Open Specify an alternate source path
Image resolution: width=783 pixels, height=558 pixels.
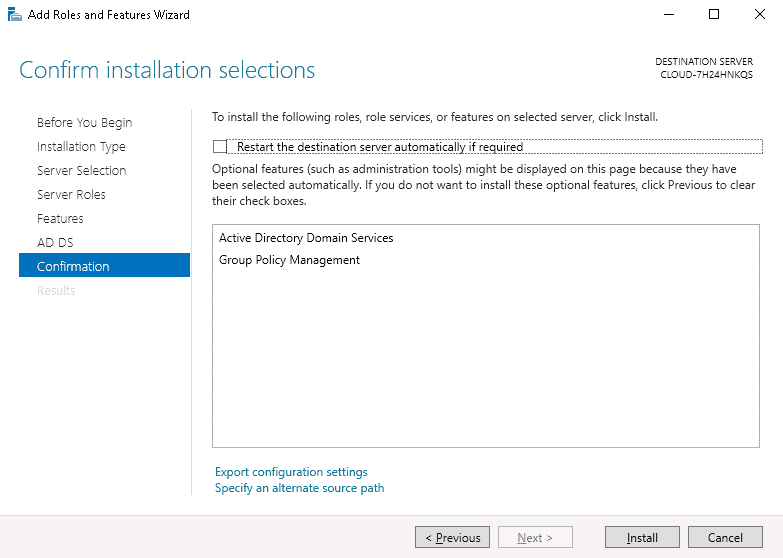coord(300,488)
